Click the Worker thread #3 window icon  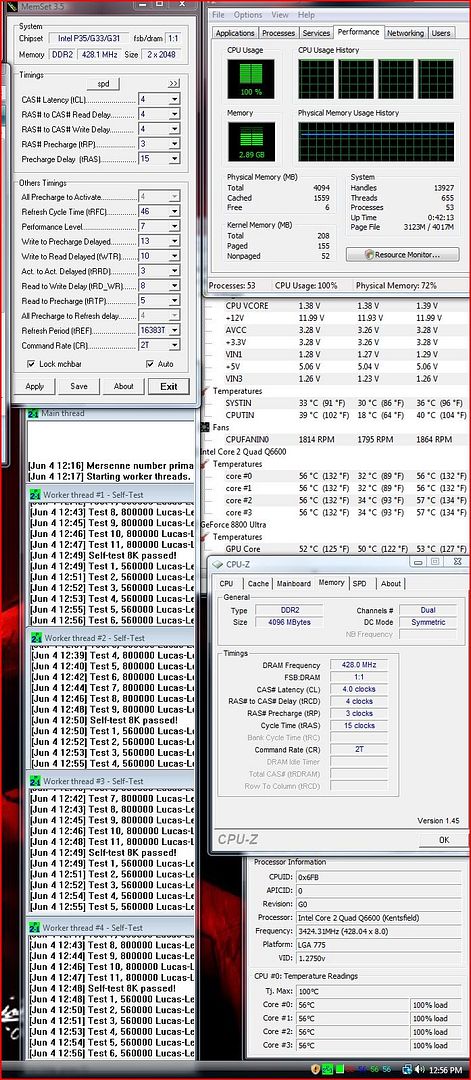pyautogui.click(x=34, y=781)
